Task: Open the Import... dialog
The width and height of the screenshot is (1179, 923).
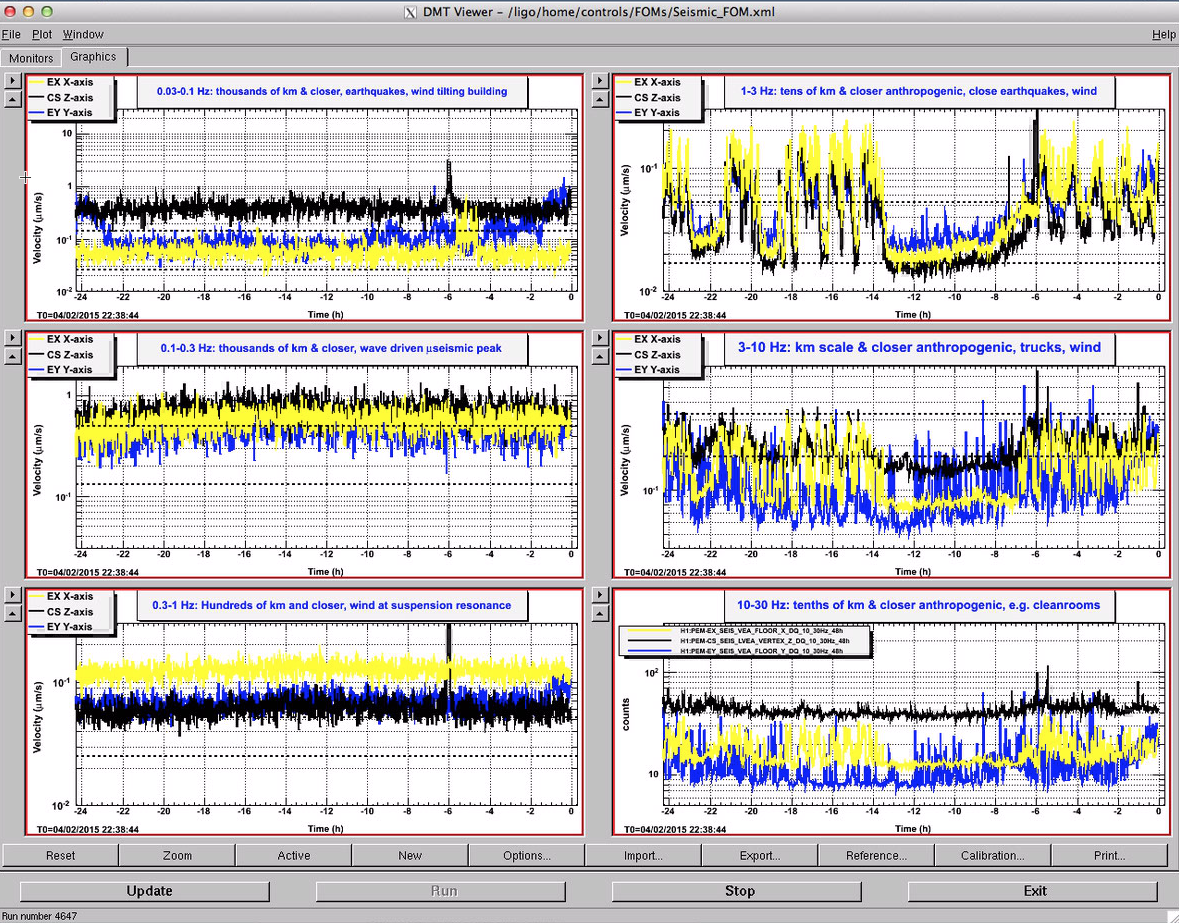Action: (643, 855)
